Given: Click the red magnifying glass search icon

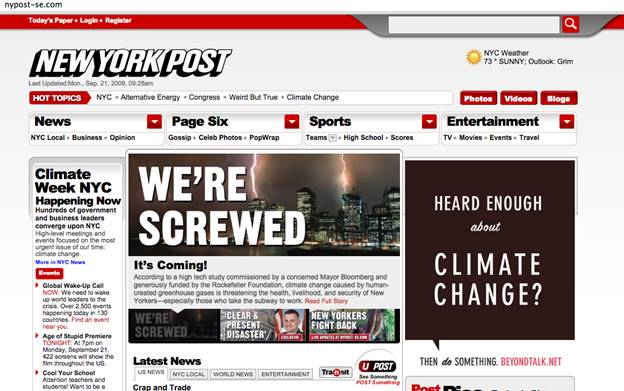Looking at the screenshot, I should tap(570, 24).
